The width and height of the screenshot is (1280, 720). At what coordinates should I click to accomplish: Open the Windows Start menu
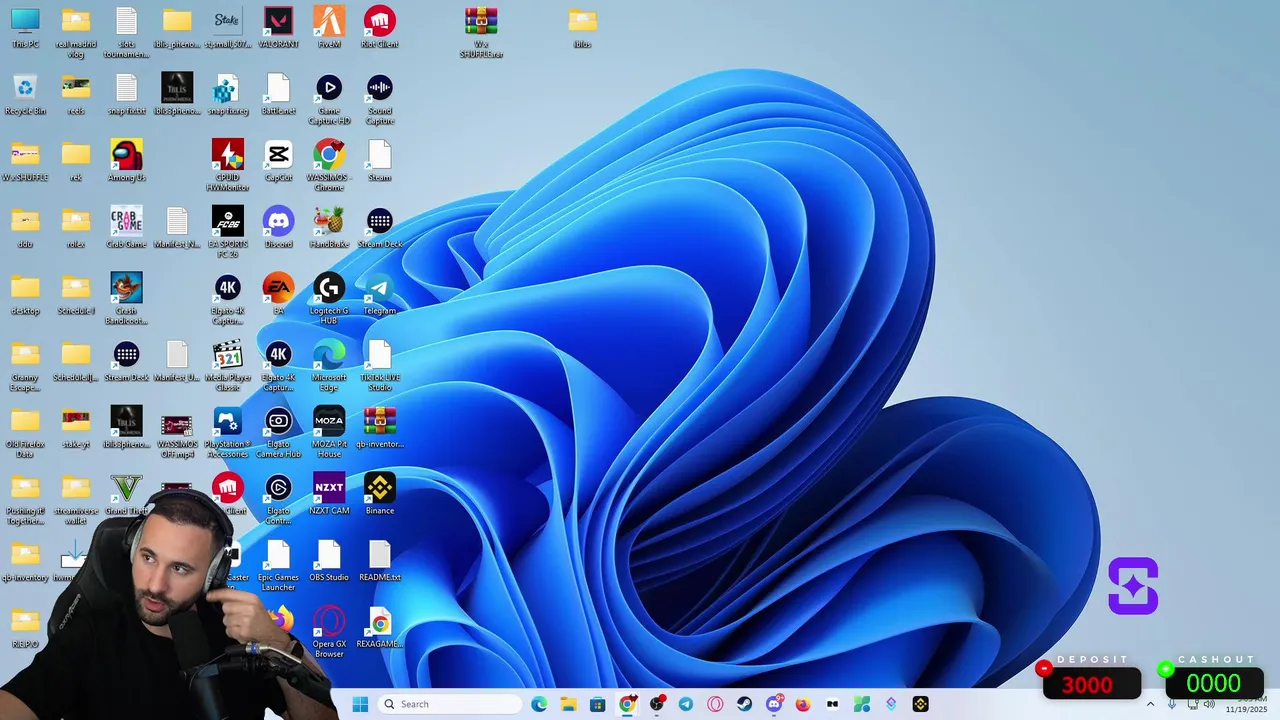tap(360, 704)
